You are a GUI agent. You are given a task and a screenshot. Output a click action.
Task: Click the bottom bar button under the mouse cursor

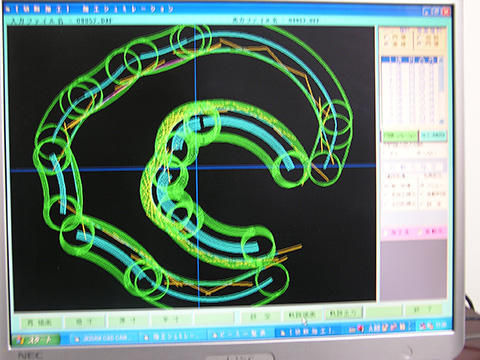click(x=303, y=315)
